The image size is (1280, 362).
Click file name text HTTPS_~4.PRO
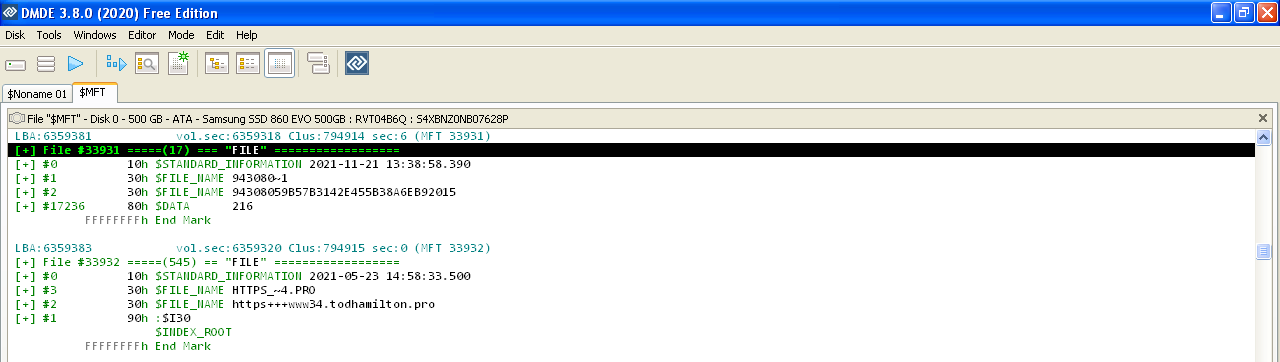(274, 290)
